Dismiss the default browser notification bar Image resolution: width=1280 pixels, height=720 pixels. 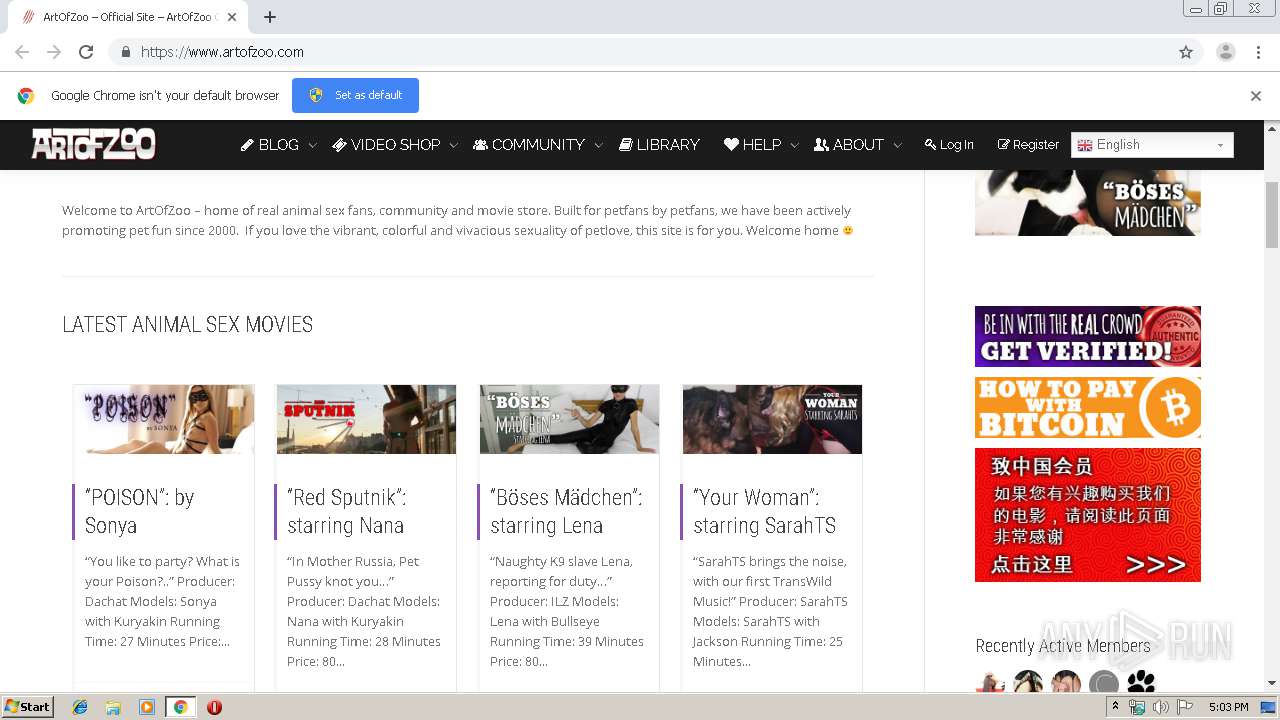[x=1256, y=96]
